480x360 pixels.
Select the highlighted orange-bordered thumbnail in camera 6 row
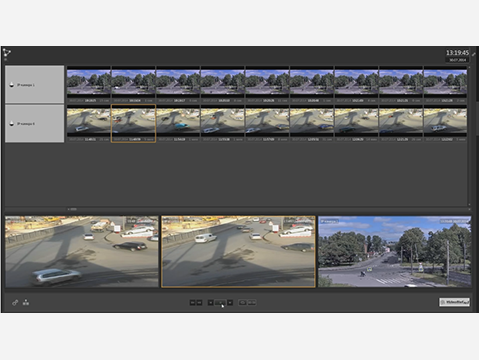(x=133, y=123)
